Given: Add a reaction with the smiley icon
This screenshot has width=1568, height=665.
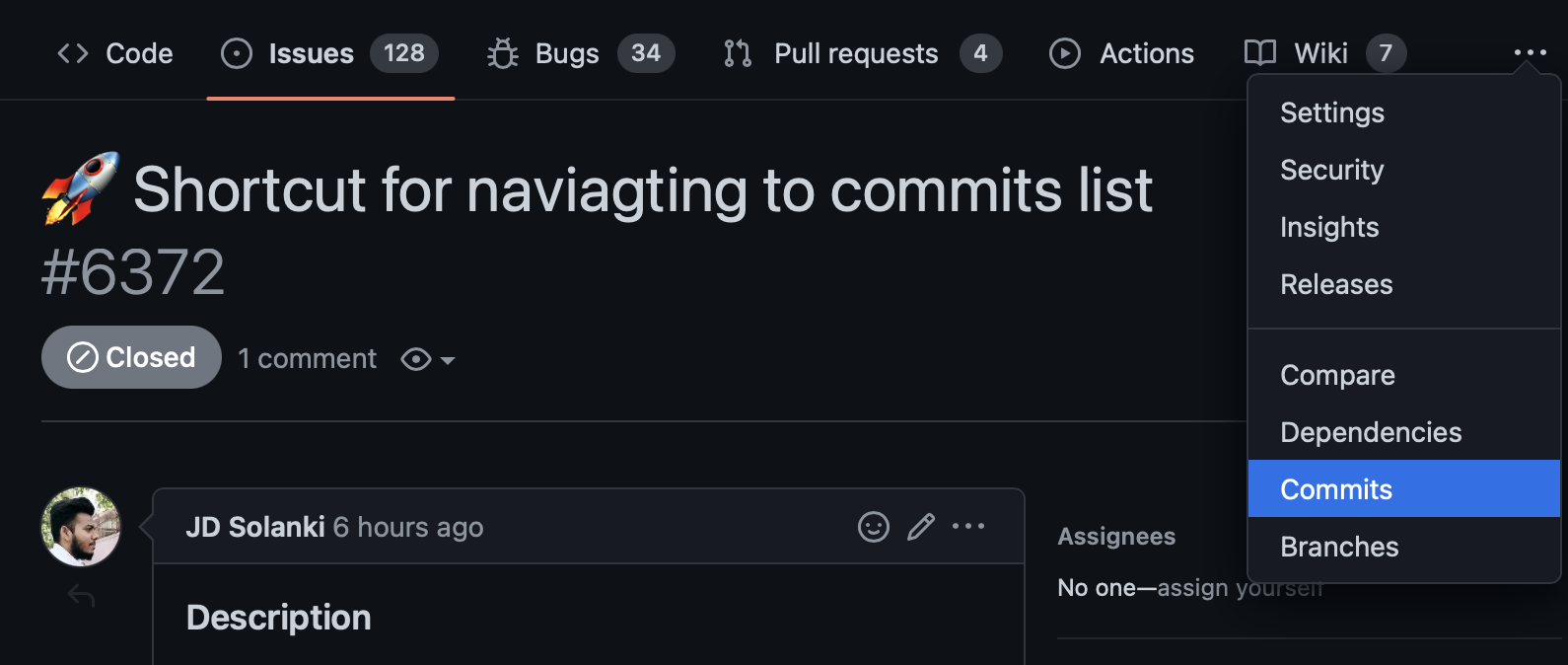Looking at the screenshot, I should click(873, 527).
